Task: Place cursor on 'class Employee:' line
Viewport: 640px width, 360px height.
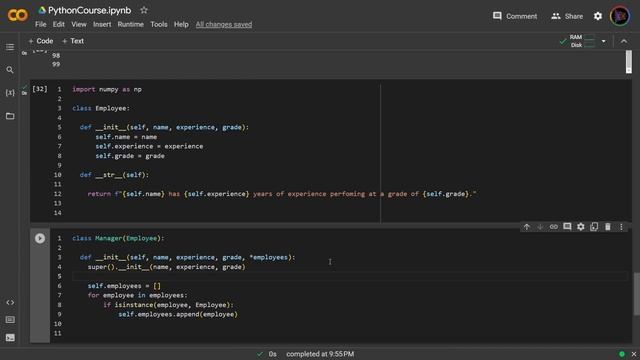Action: (x=101, y=109)
